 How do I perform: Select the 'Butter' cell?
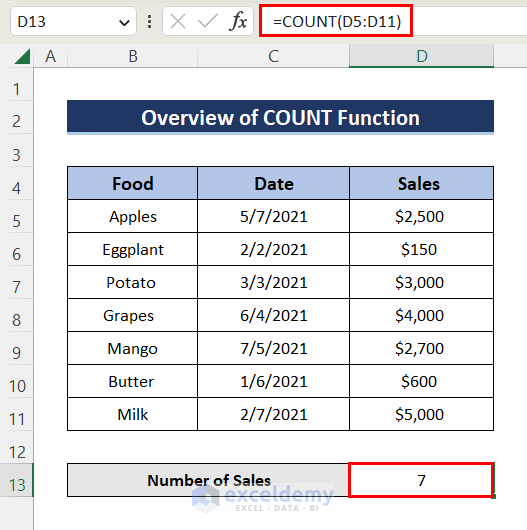coord(132,381)
